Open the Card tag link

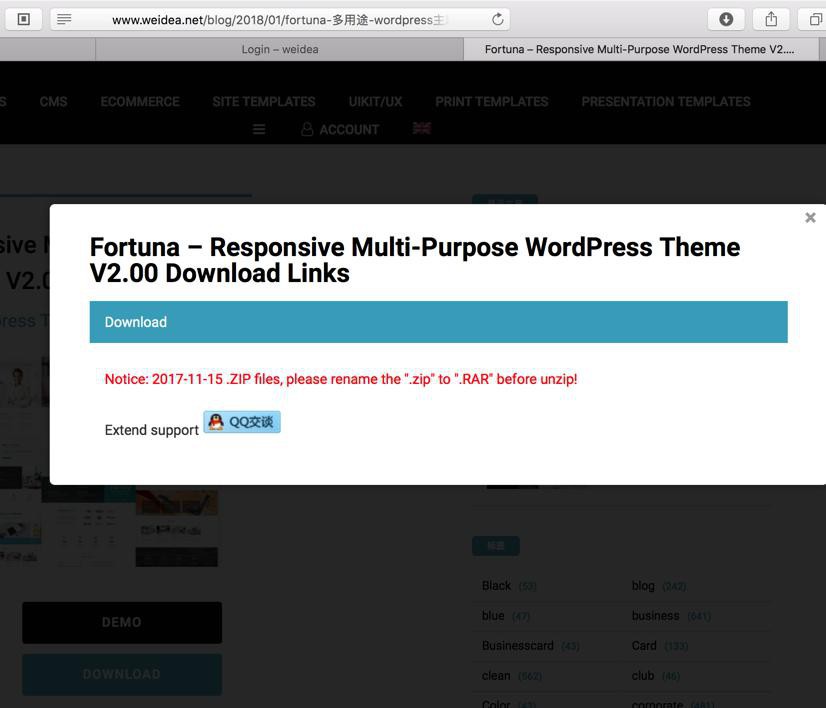644,646
